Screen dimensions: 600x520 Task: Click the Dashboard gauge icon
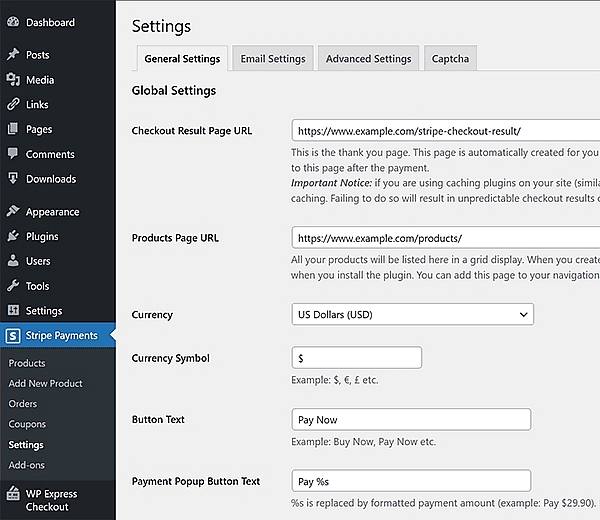click(x=13, y=22)
